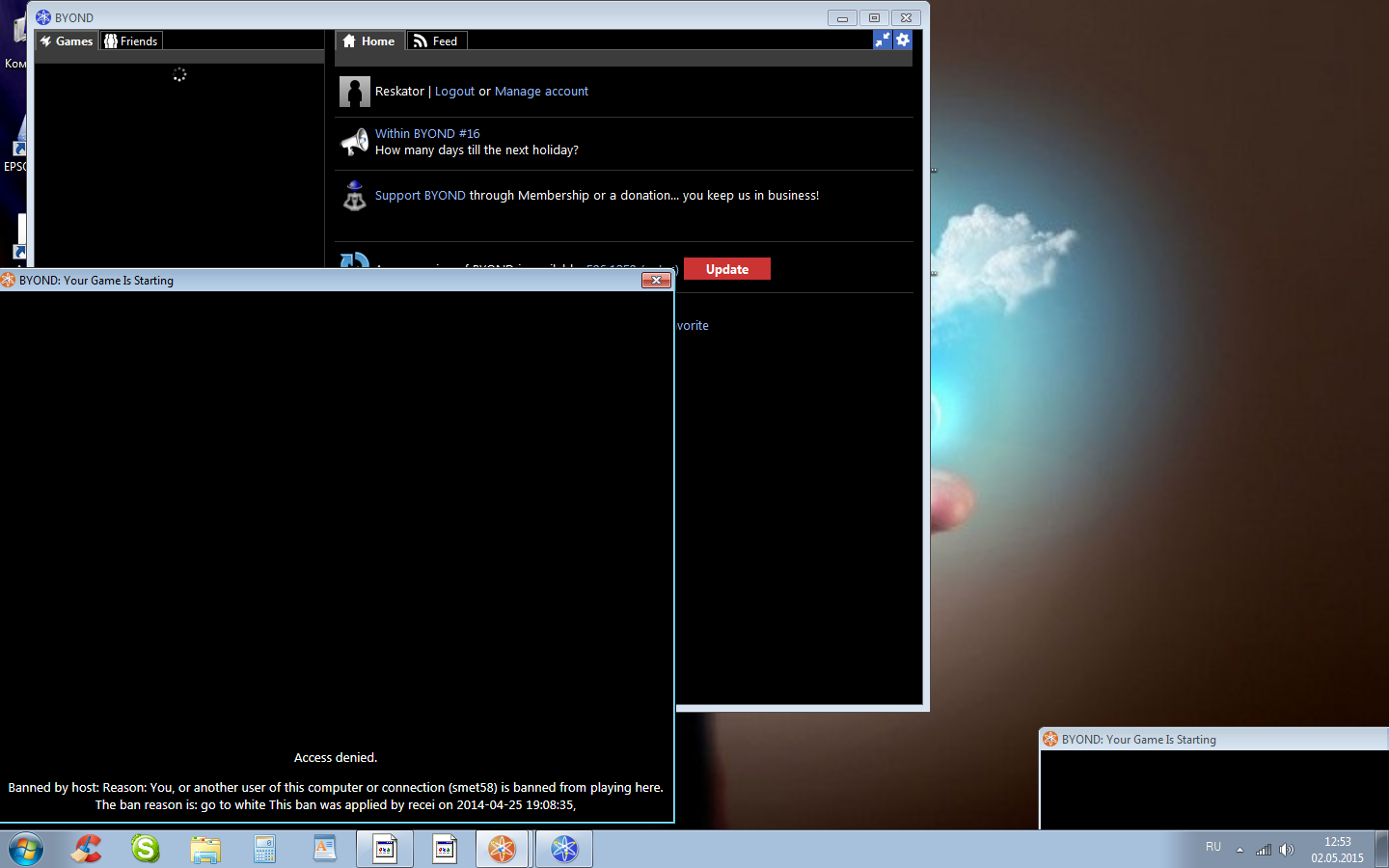Launch CCleaner from the taskbar
Image resolution: width=1389 pixels, height=868 pixels.
click(87, 849)
